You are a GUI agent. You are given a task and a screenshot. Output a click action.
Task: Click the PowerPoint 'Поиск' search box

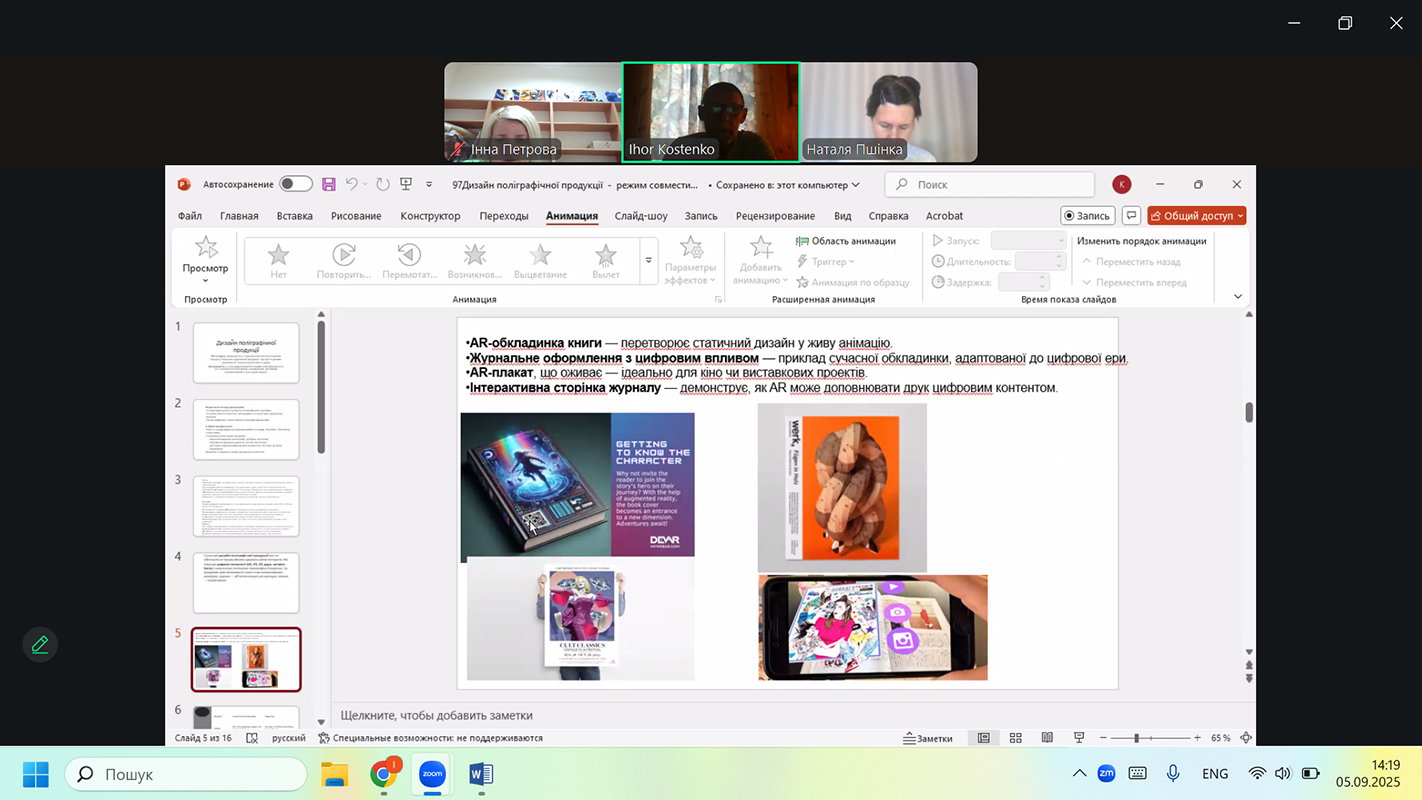point(990,184)
